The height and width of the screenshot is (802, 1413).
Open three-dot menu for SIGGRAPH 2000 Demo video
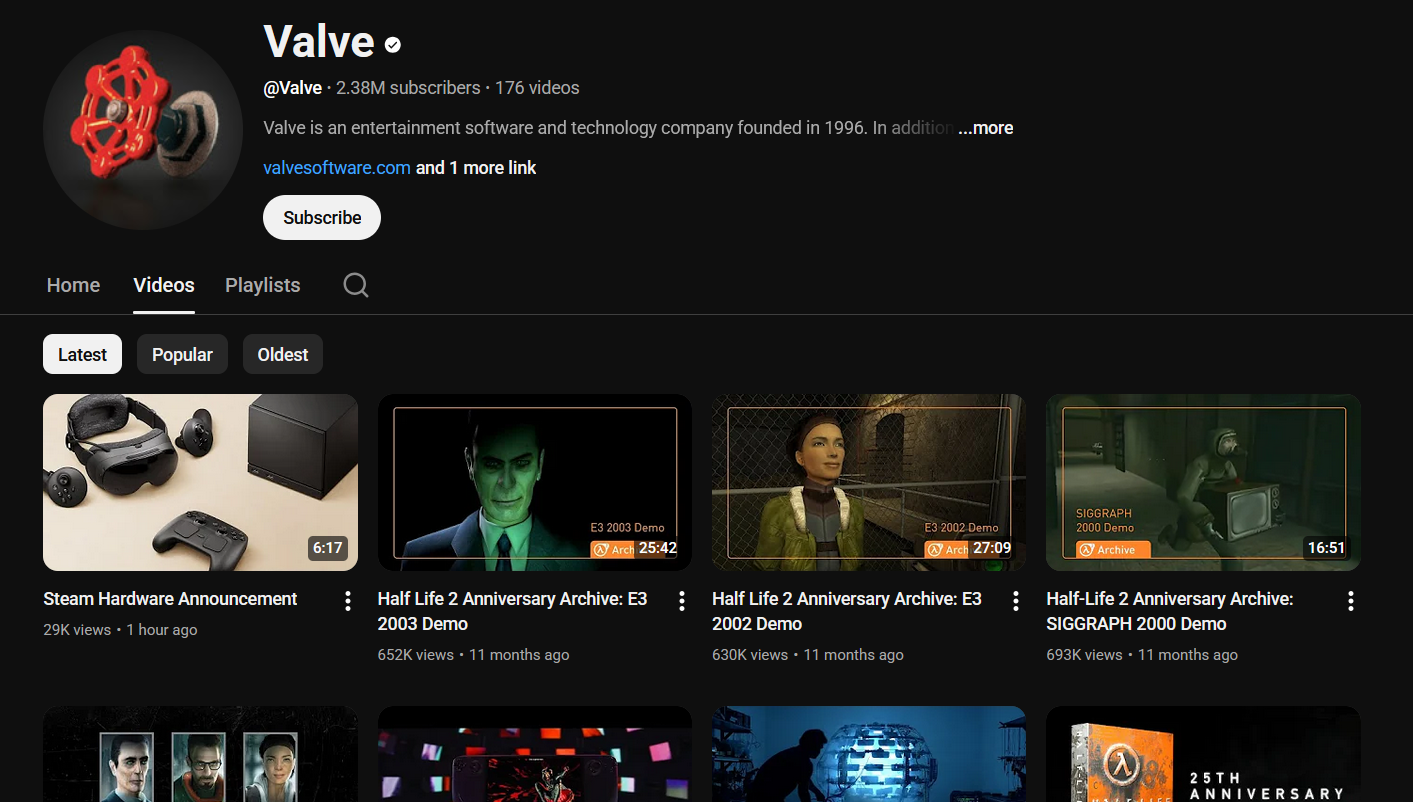[x=1350, y=601]
